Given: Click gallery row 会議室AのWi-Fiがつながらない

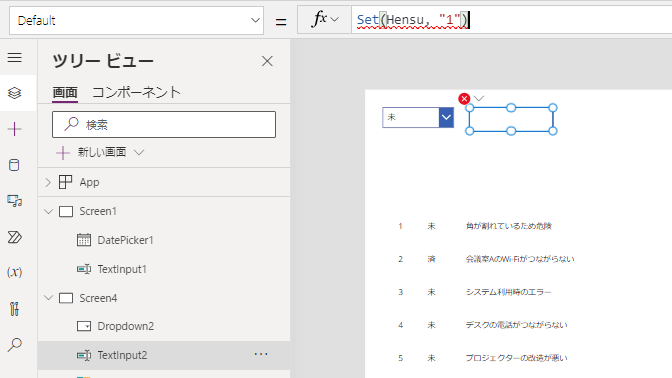Looking at the screenshot, I should tap(520, 259).
